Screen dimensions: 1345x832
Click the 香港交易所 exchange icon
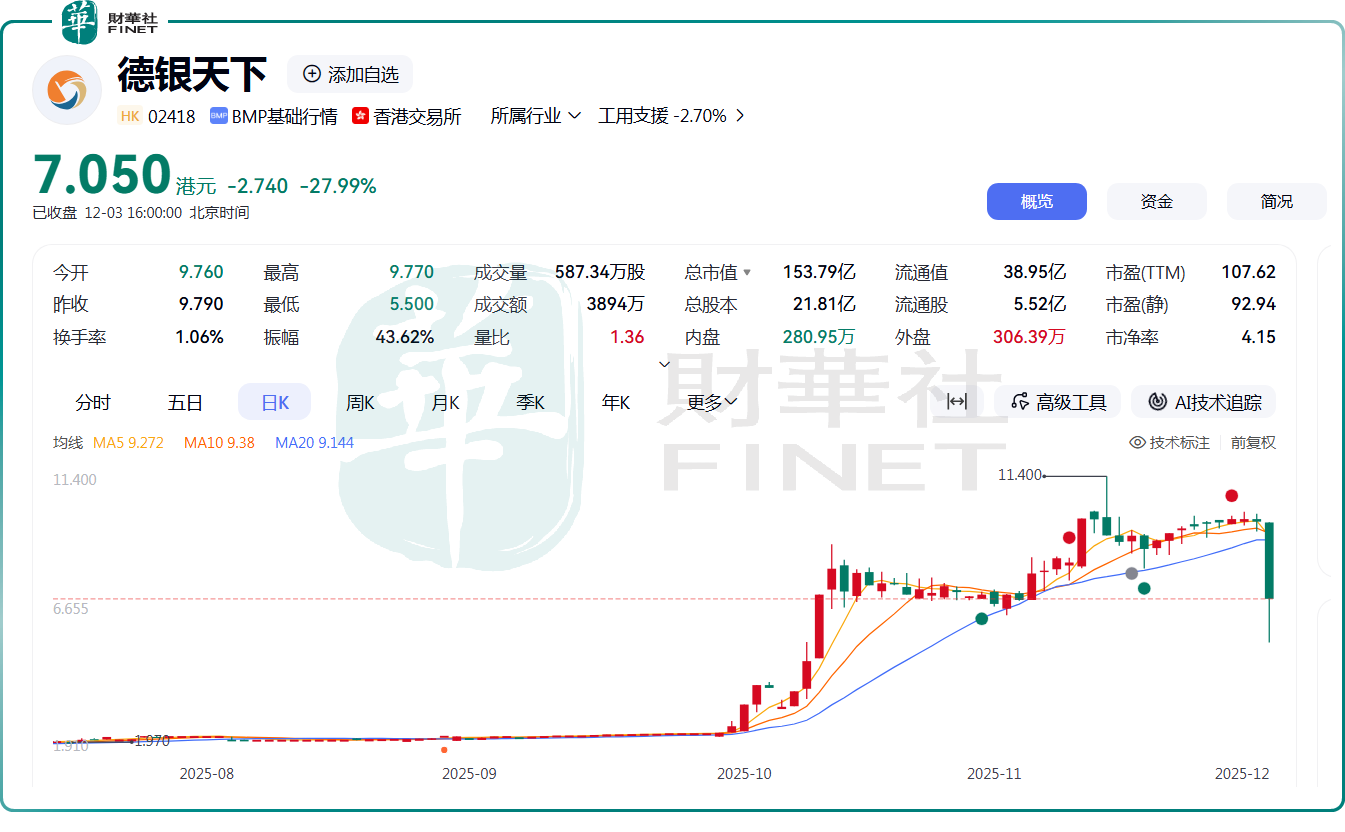click(360, 116)
